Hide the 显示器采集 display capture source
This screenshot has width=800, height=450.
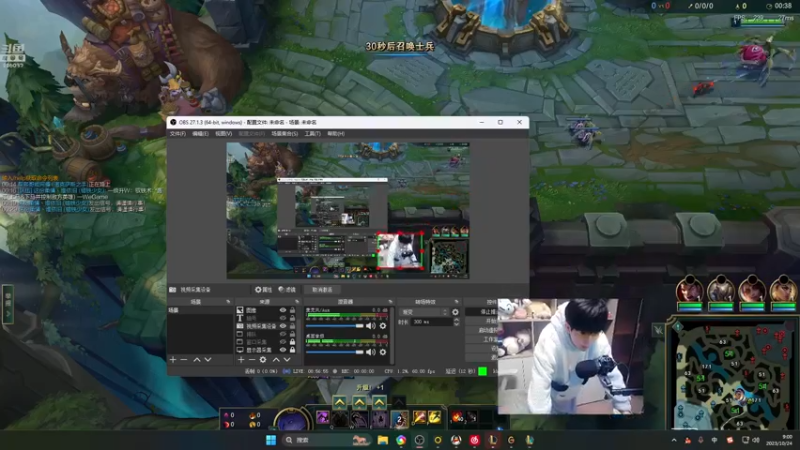[283, 350]
